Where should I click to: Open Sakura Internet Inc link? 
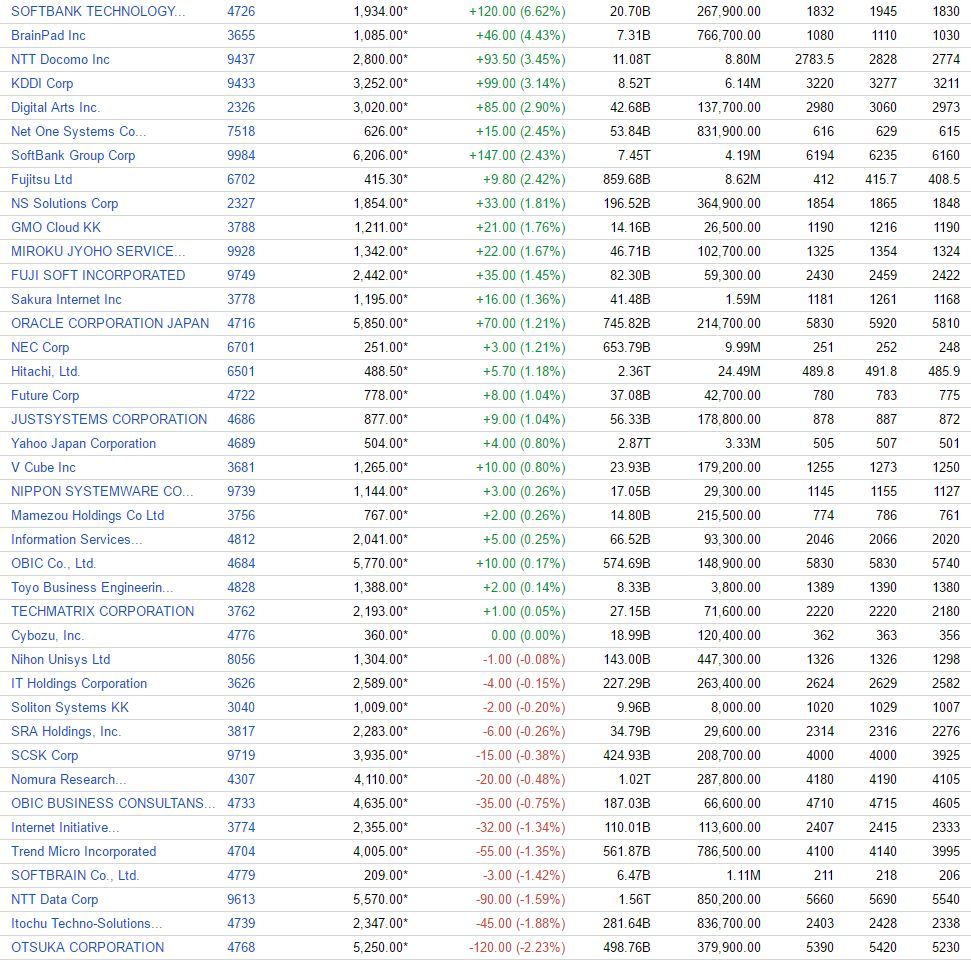point(66,299)
